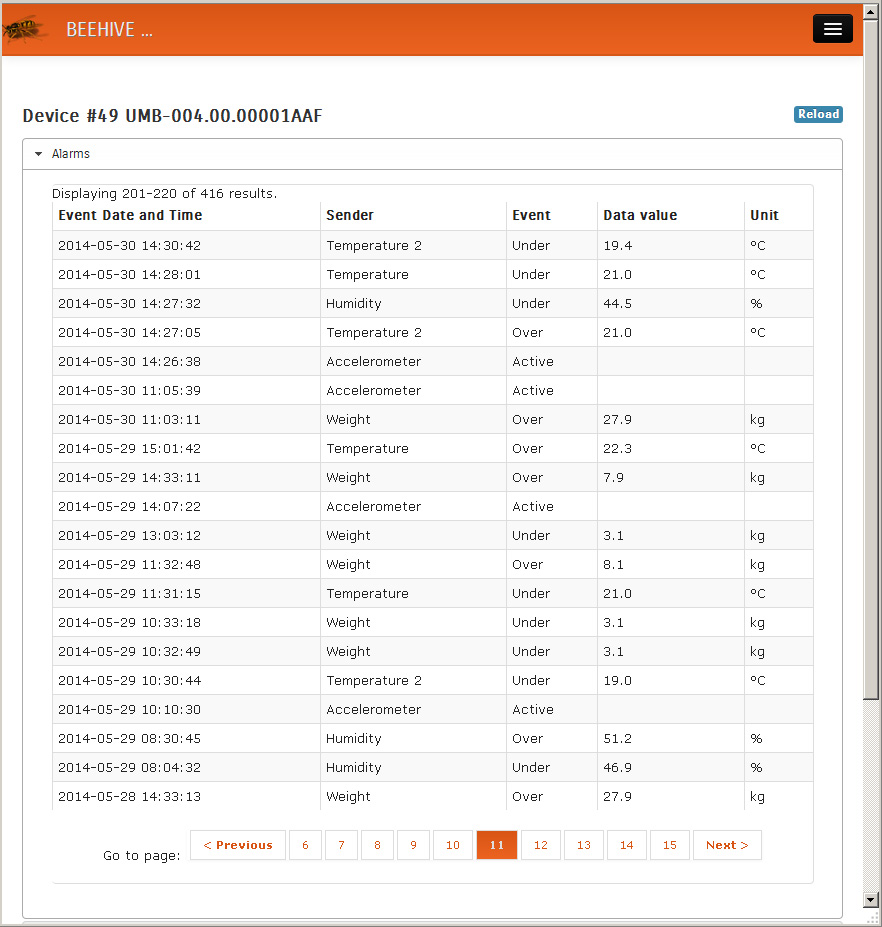The width and height of the screenshot is (882, 927).
Task: Click the Reload button
Action: tap(818, 114)
